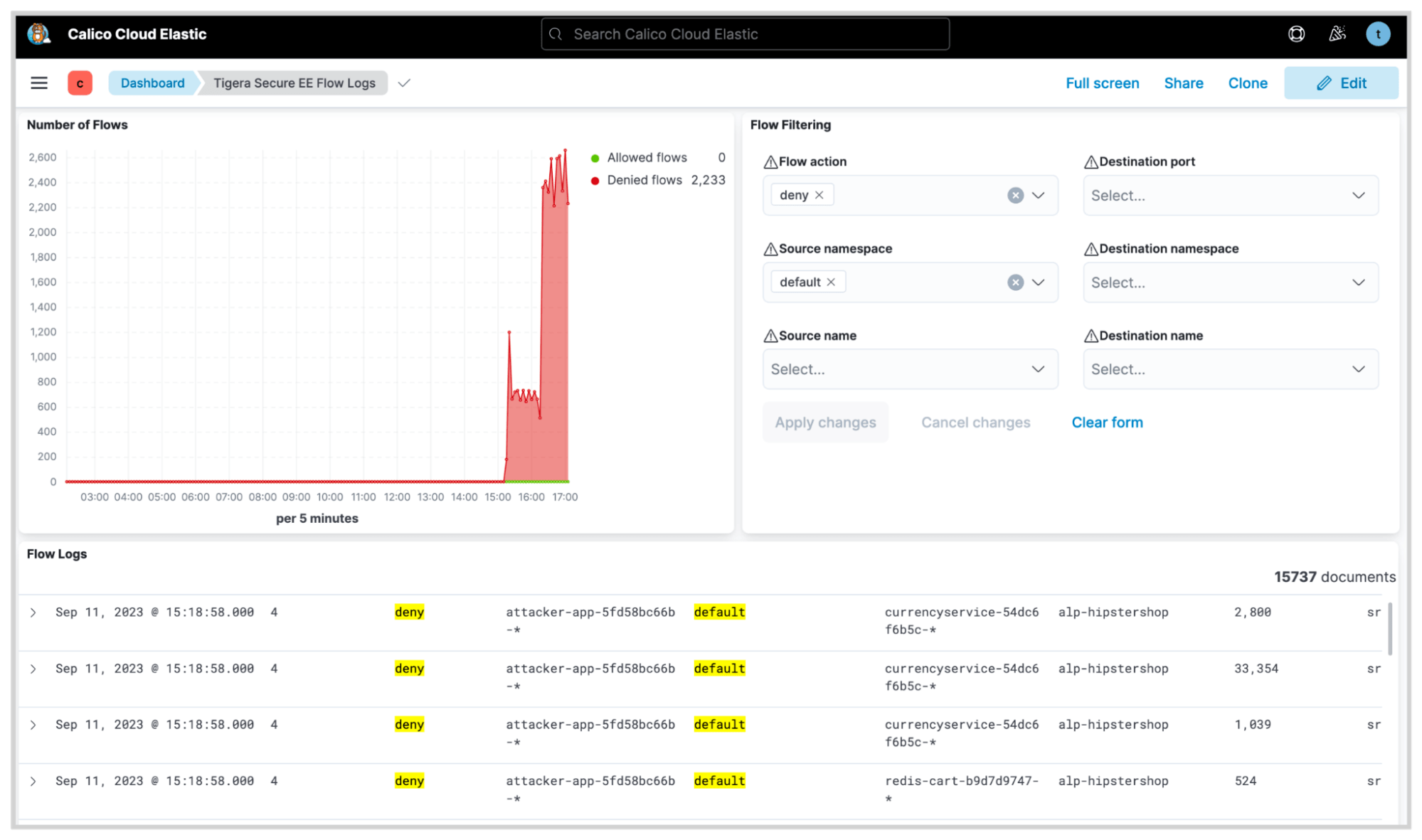Clear all Source namespace selections

(1015, 282)
